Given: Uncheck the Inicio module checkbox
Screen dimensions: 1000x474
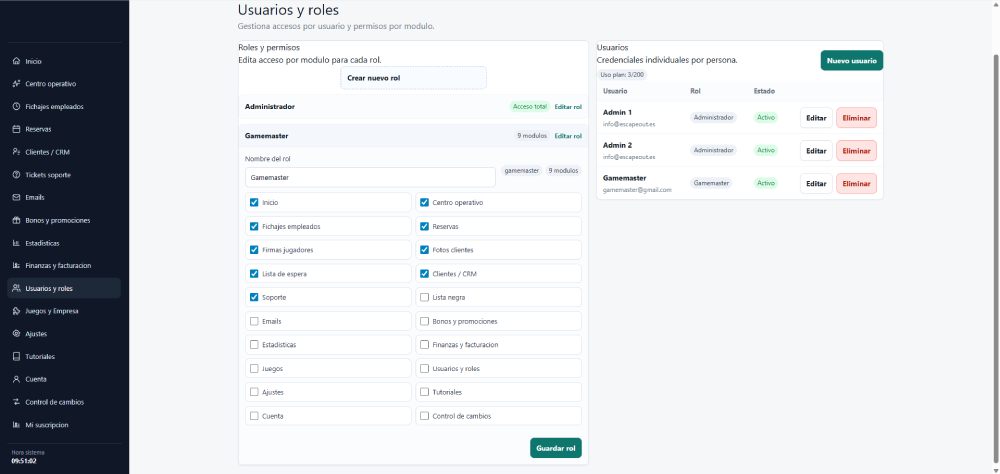Looking at the screenshot, I should coord(254,202).
